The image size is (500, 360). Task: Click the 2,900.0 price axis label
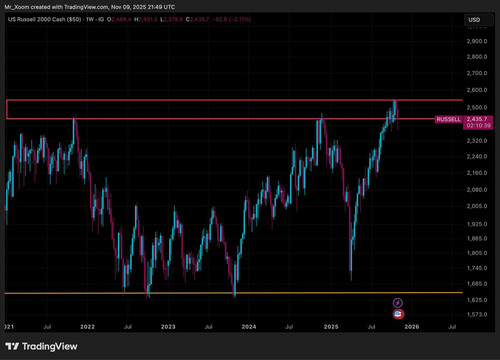click(477, 41)
